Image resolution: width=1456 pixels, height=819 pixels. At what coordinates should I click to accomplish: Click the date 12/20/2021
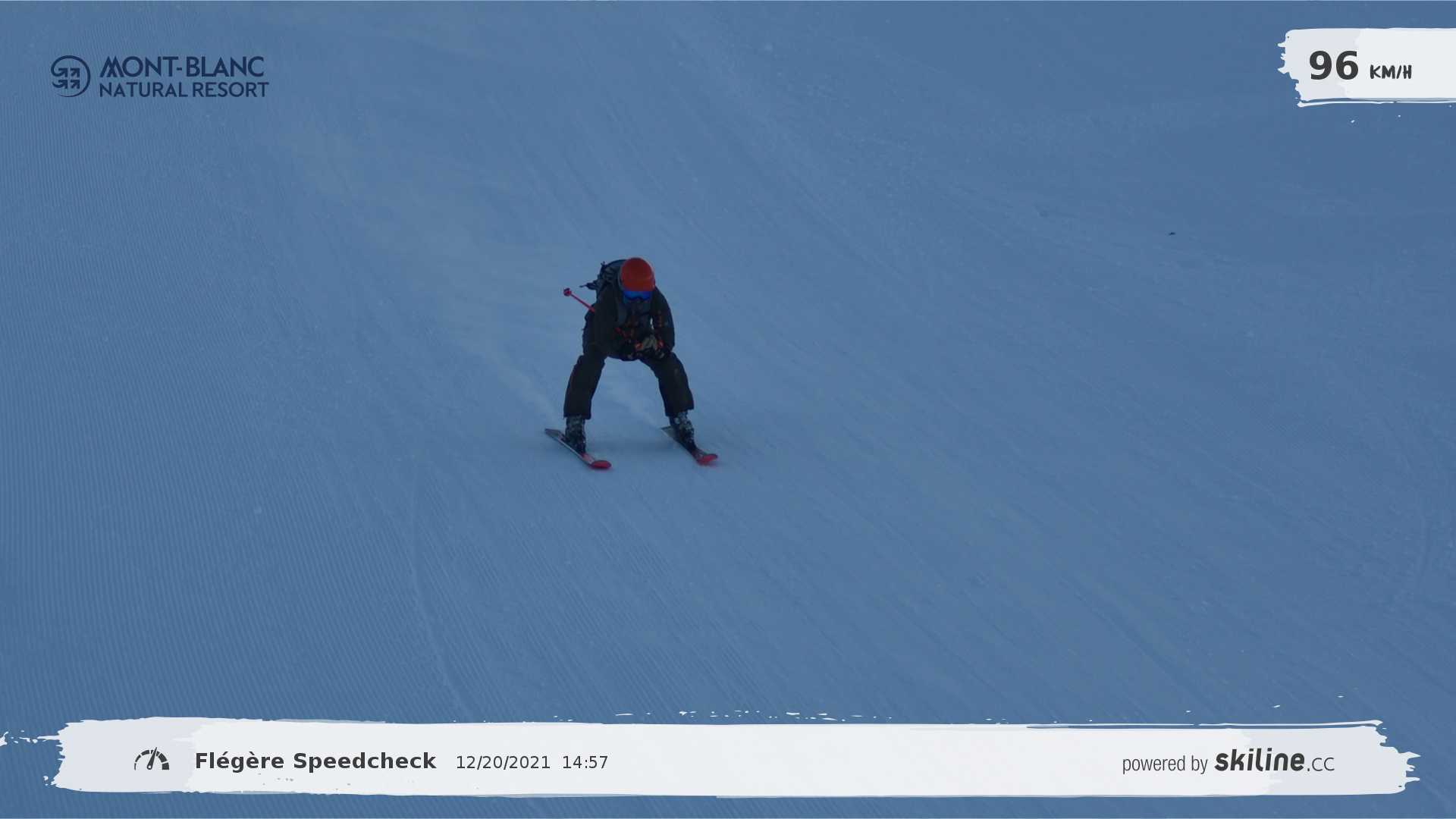[503, 763]
